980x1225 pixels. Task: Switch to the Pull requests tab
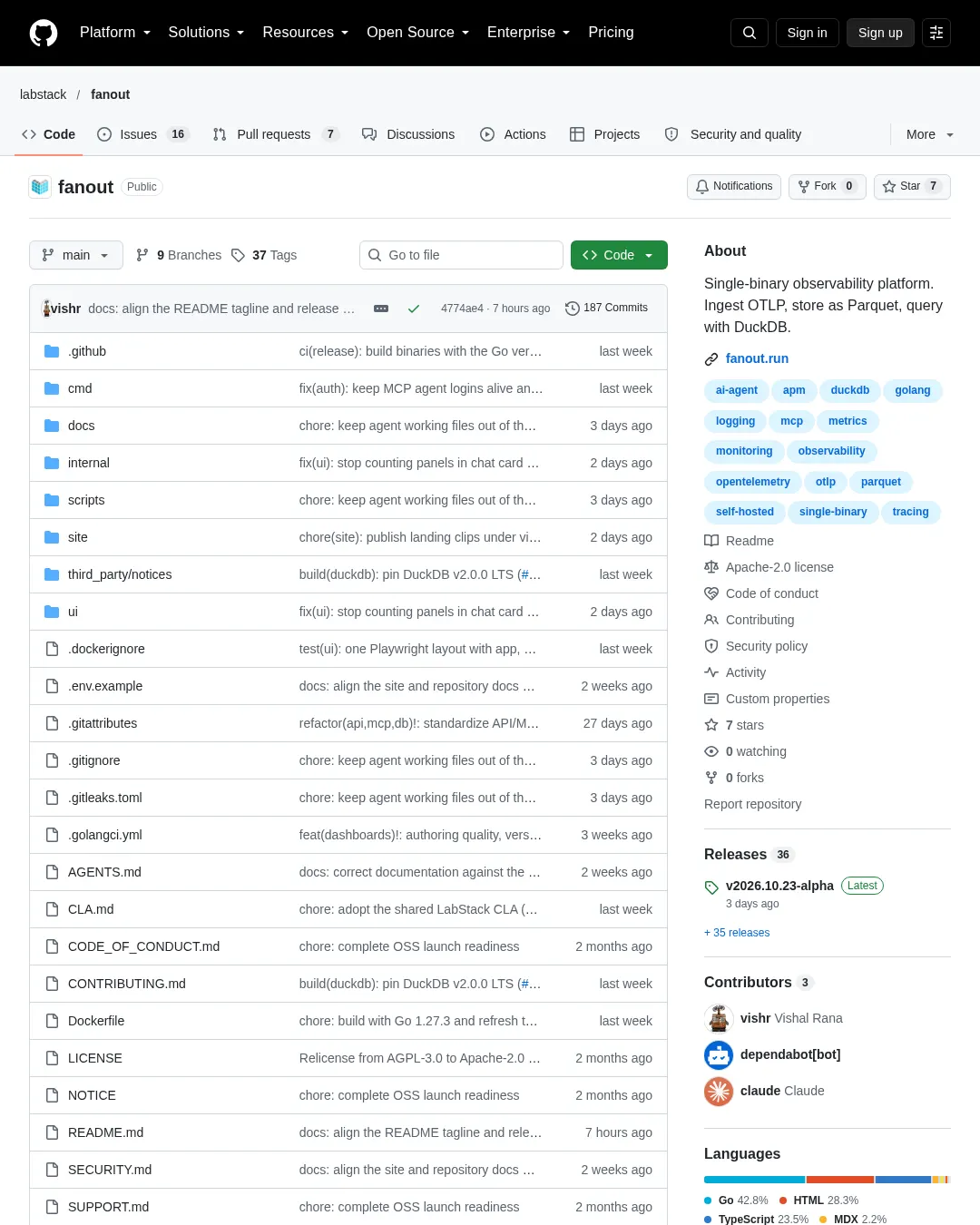(x=276, y=134)
